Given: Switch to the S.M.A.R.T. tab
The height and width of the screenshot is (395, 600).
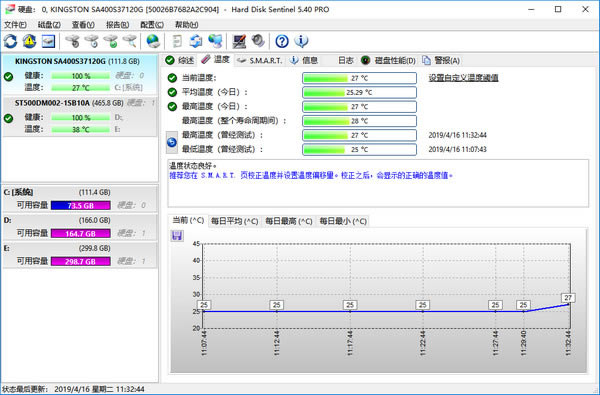Looking at the screenshot, I should pos(259,60).
